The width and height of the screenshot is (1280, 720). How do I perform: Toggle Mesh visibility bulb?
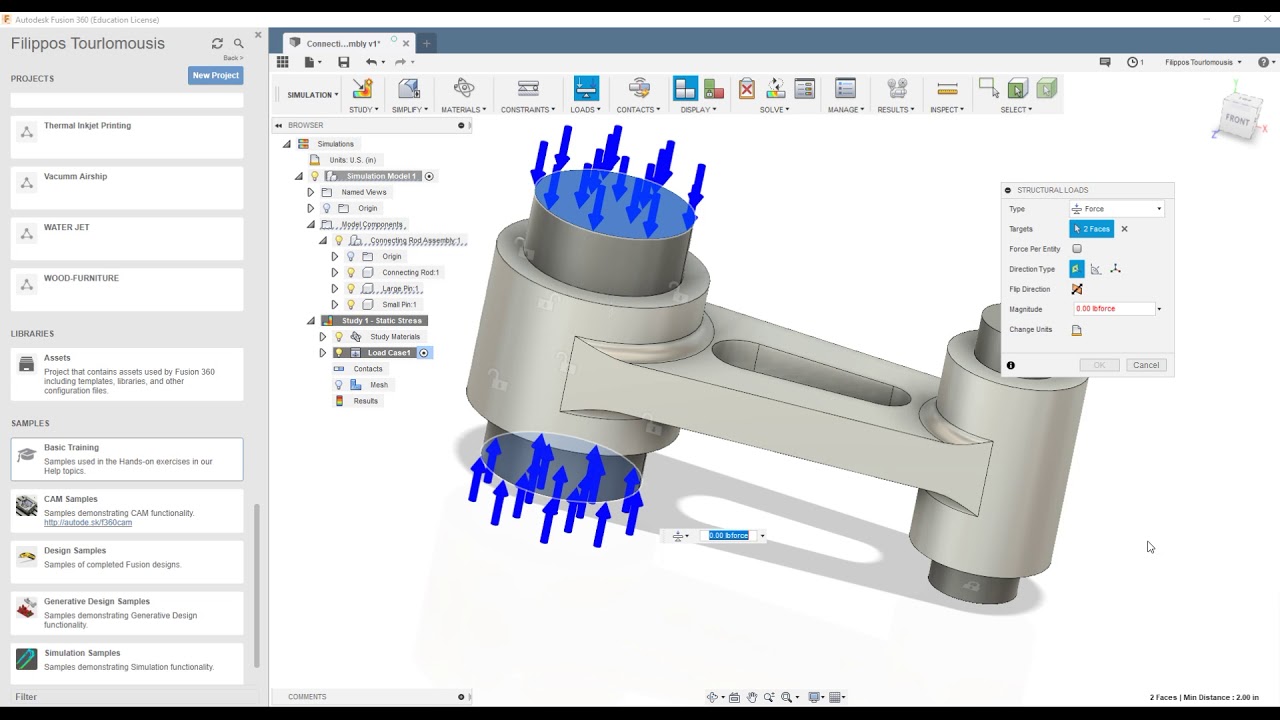(x=339, y=384)
